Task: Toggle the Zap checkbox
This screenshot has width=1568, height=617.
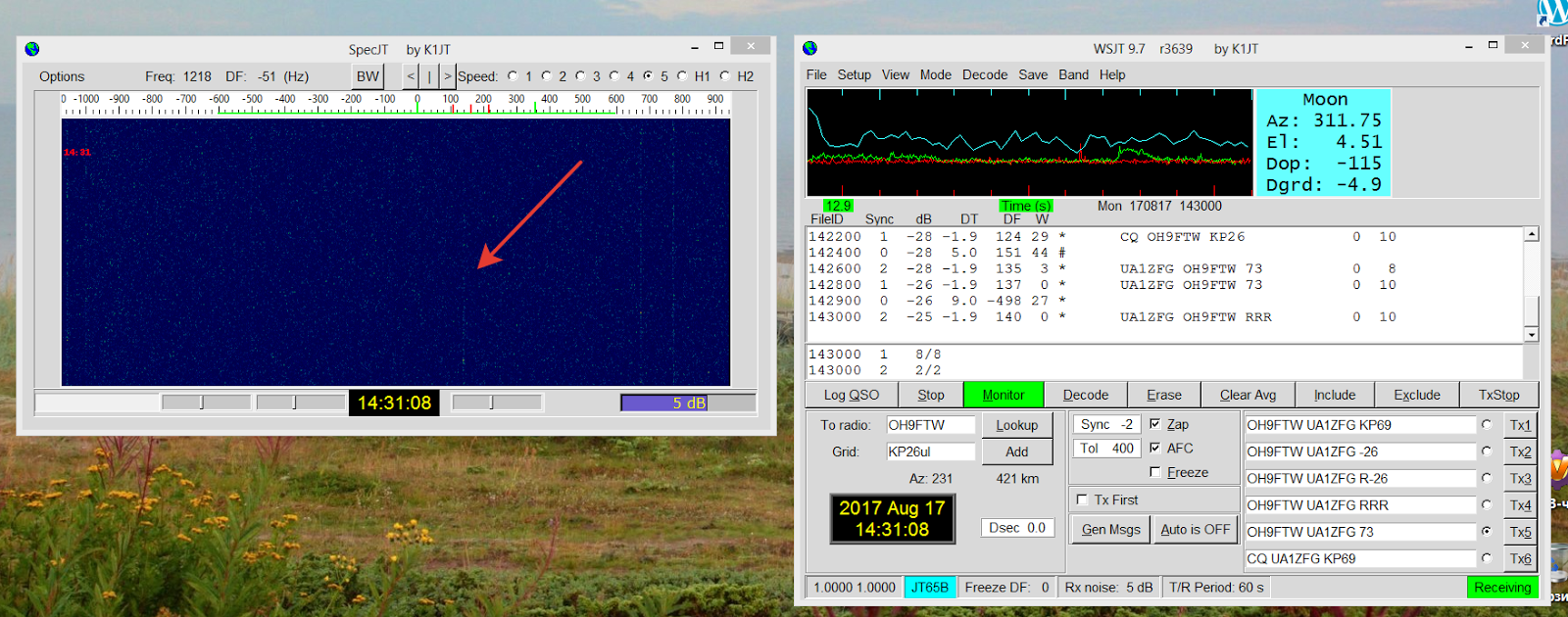Action: pyautogui.click(x=1155, y=424)
